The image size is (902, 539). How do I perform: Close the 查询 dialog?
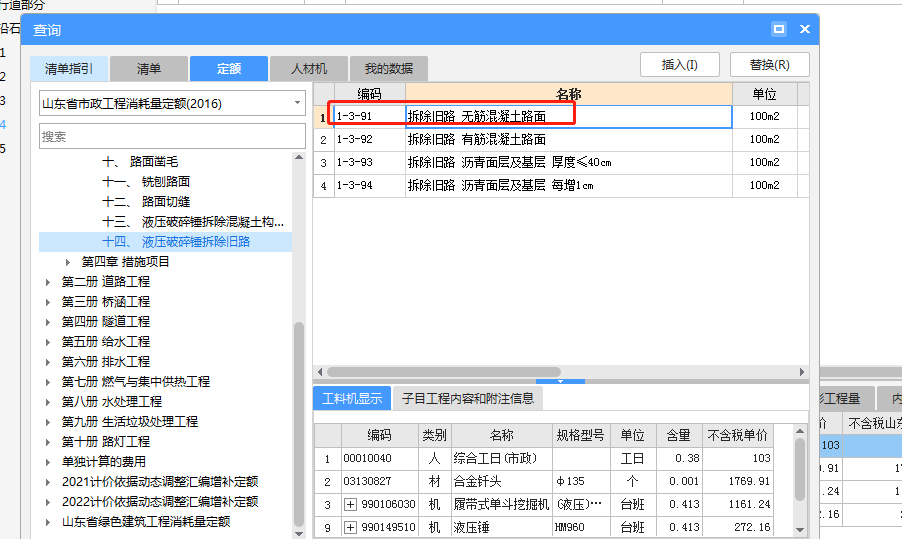[x=805, y=29]
